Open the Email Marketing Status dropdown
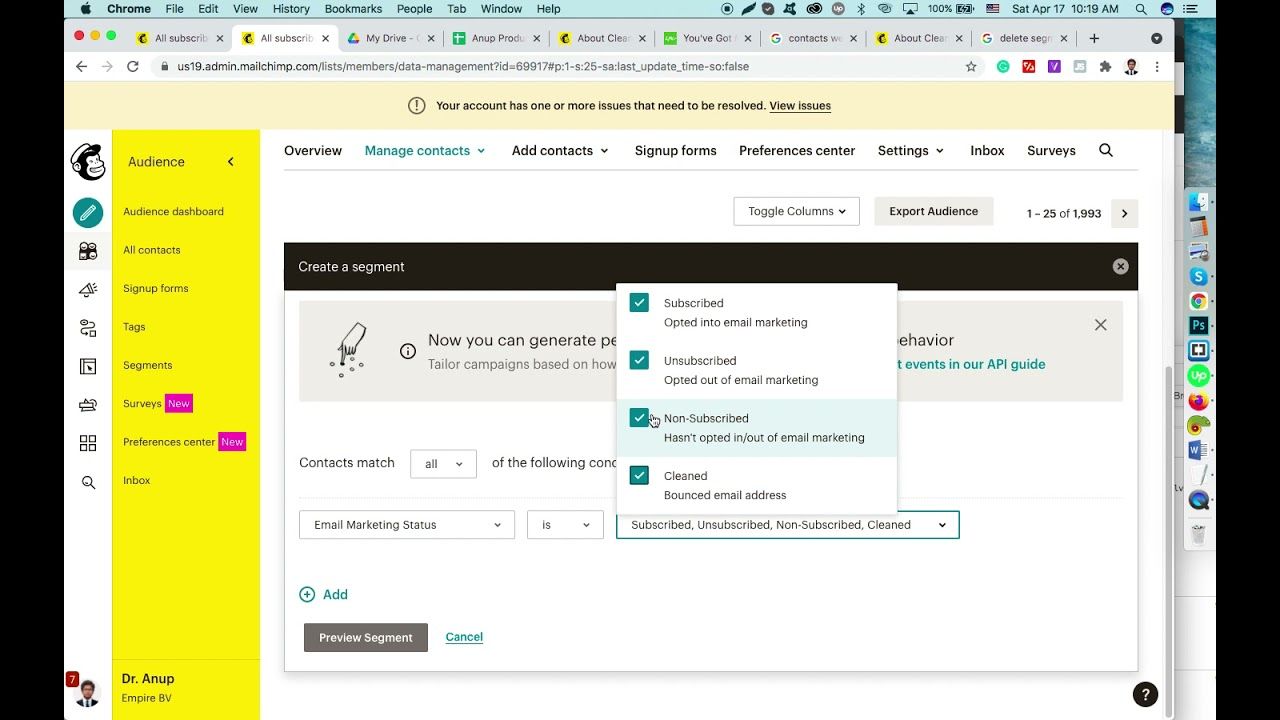The height and width of the screenshot is (720, 1280). tap(407, 525)
